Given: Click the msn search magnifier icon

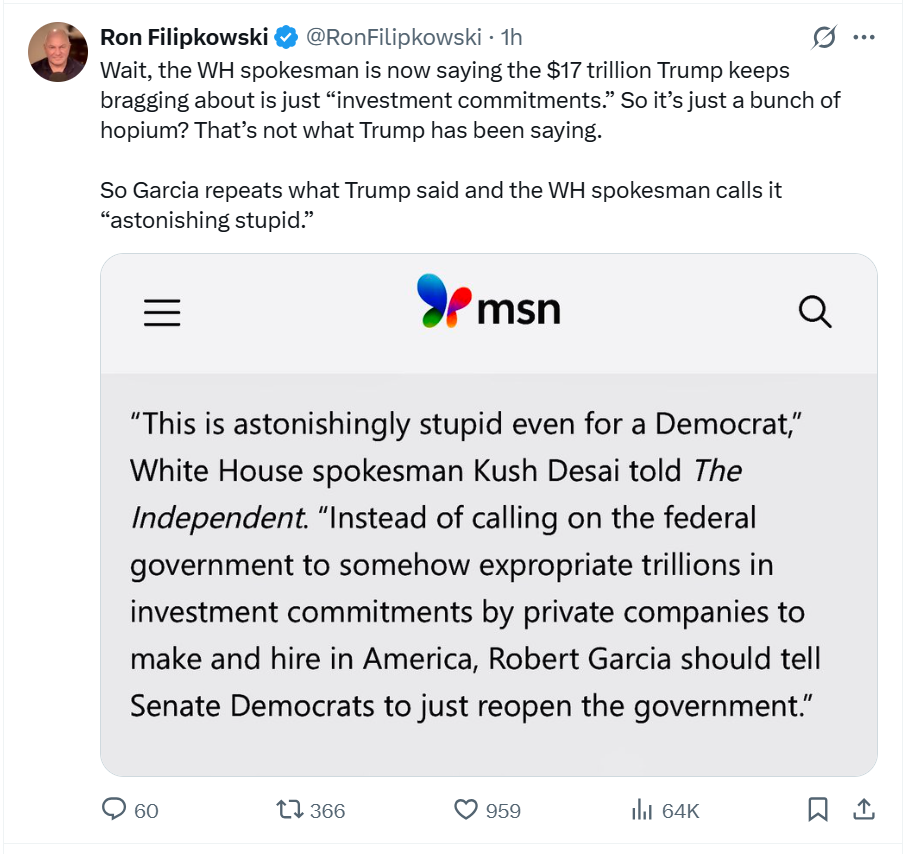Looking at the screenshot, I should [816, 313].
